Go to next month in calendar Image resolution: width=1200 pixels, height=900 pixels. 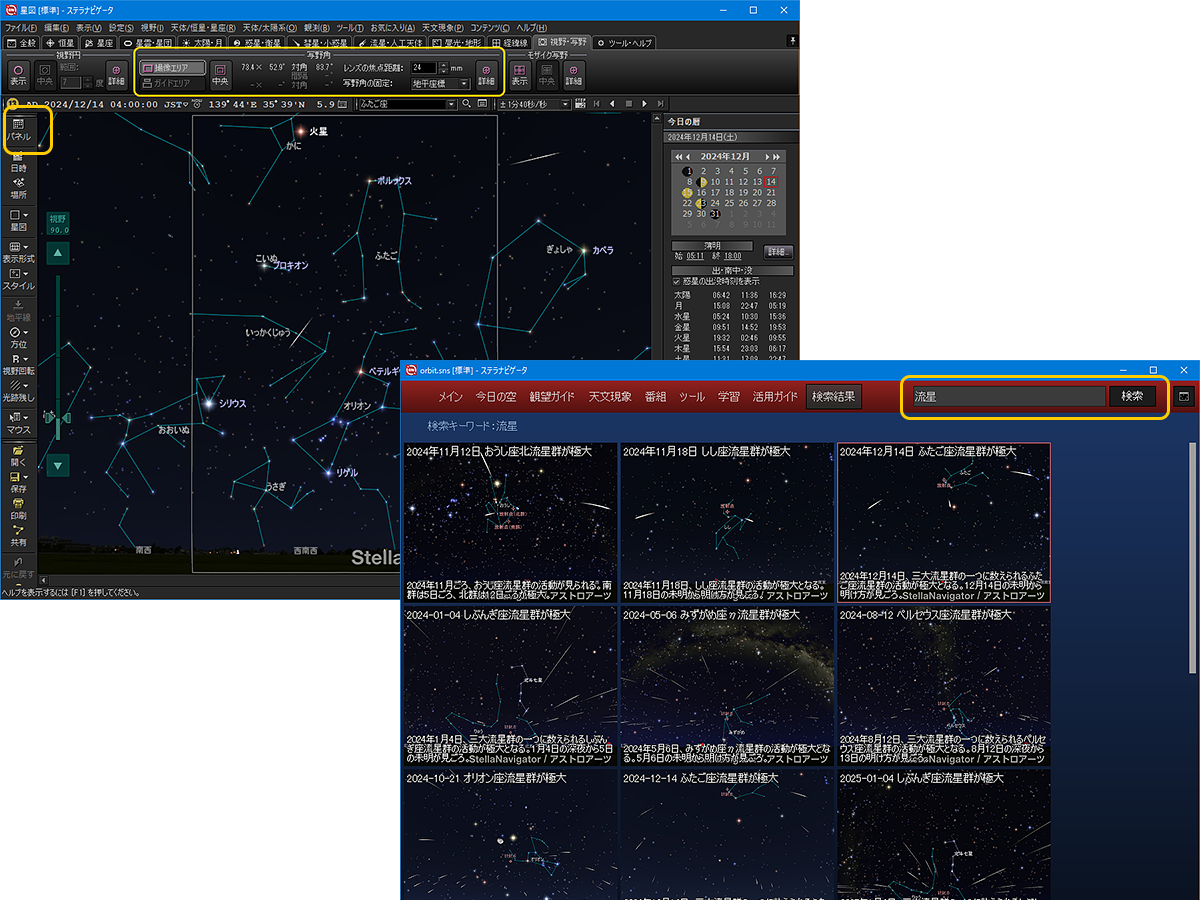(x=767, y=157)
